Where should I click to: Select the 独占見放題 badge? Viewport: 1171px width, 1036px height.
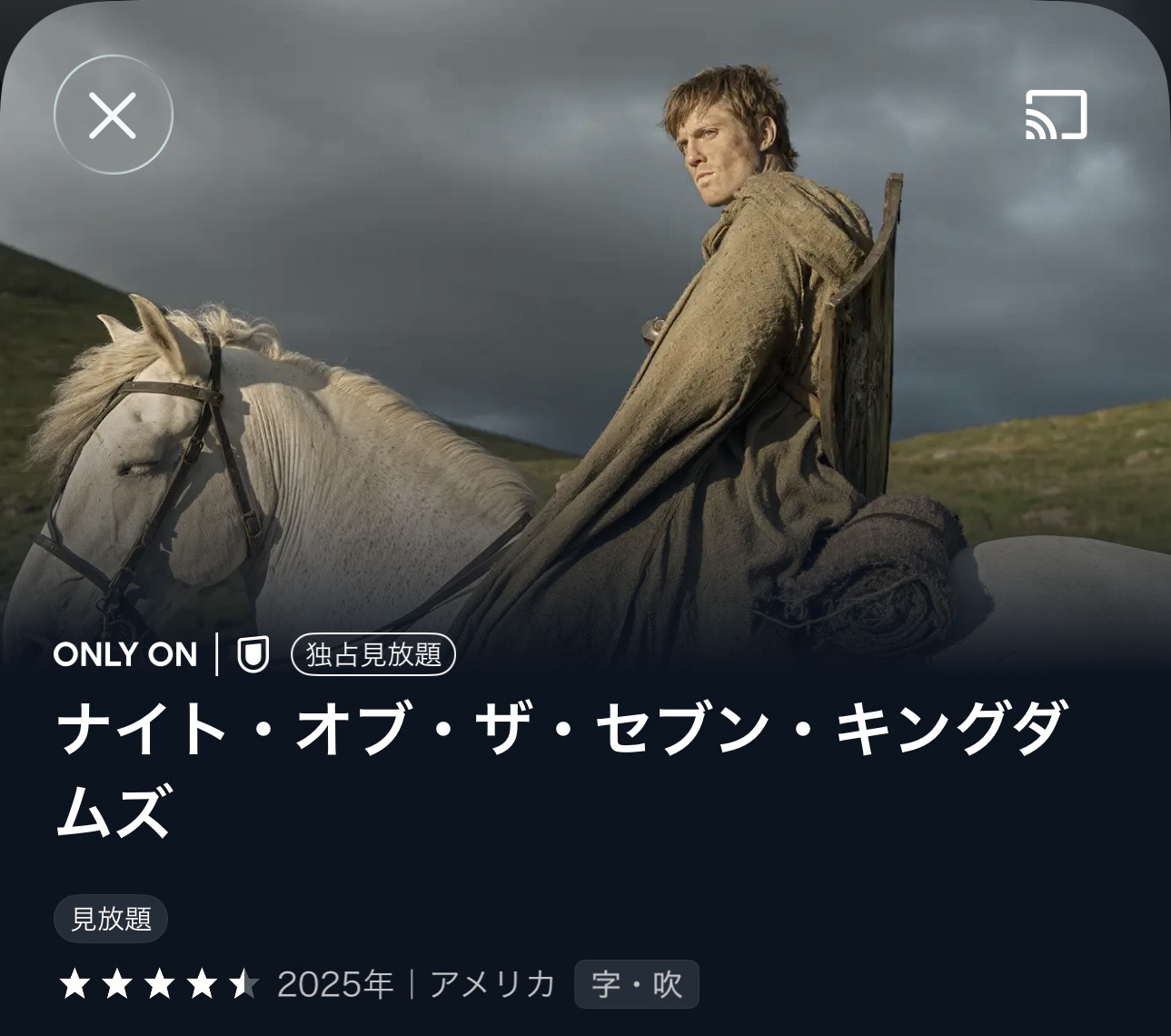click(x=373, y=654)
